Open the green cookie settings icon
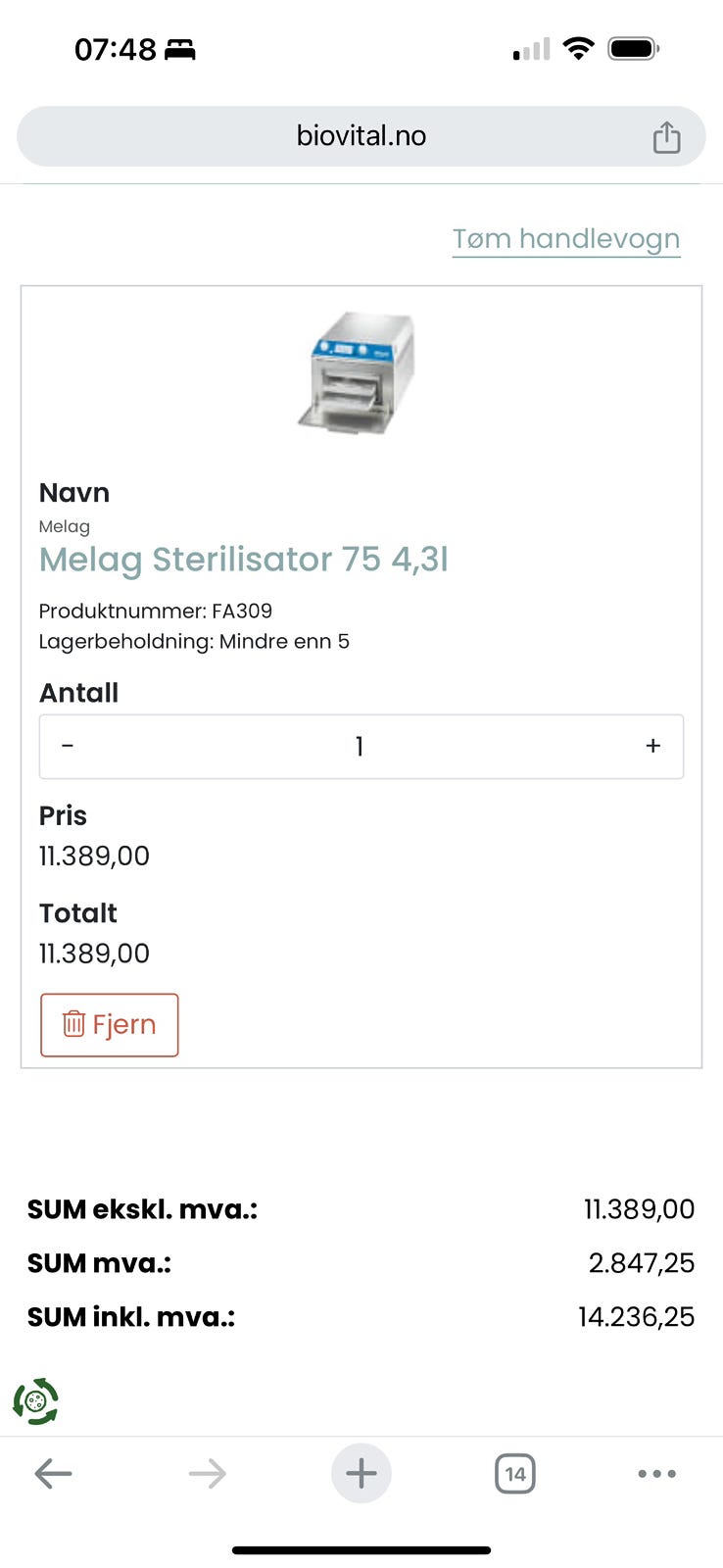Viewport: 723px width, 1568px height. point(36,1401)
